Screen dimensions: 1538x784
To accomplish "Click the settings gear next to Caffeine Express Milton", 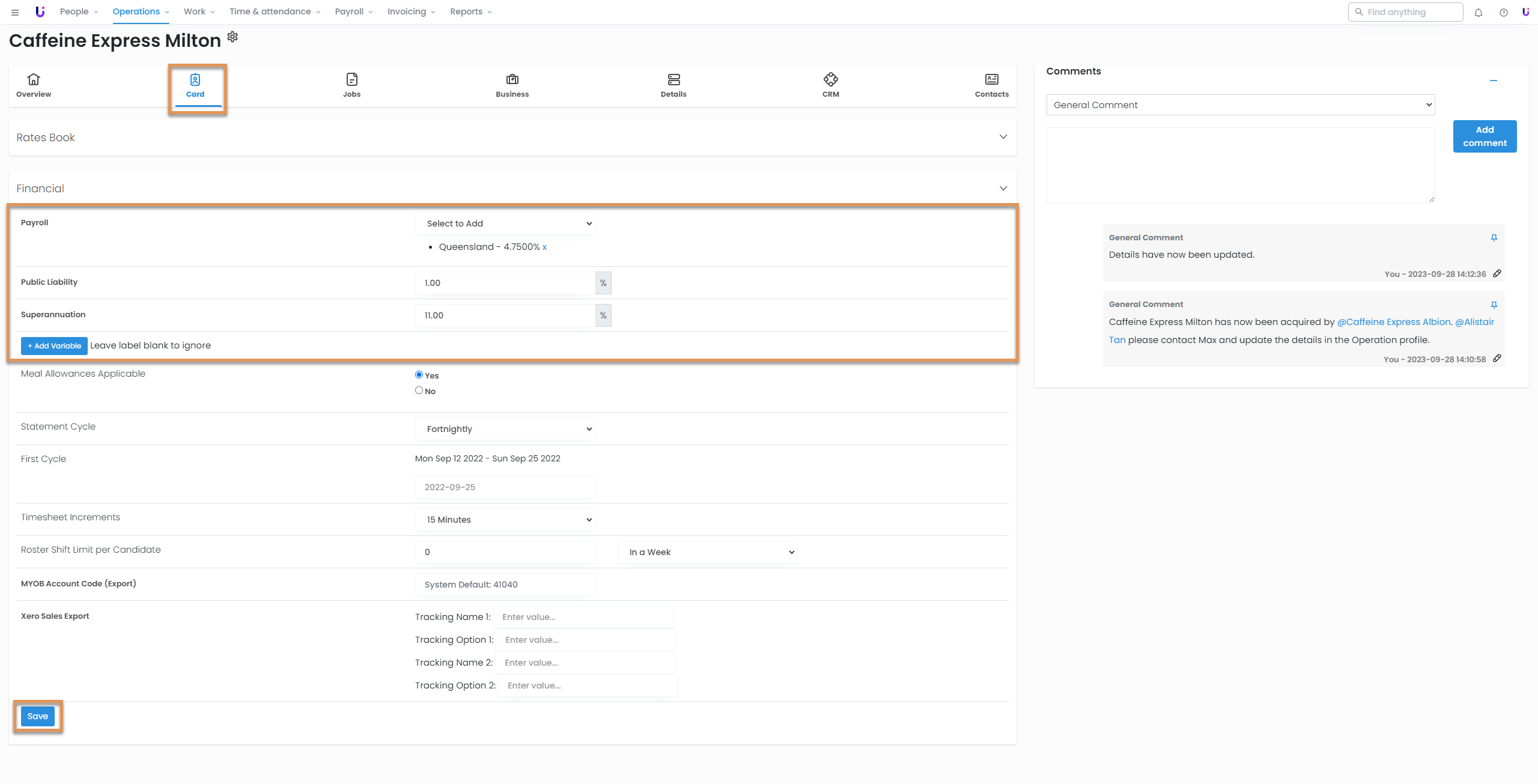I will click(x=233, y=37).
